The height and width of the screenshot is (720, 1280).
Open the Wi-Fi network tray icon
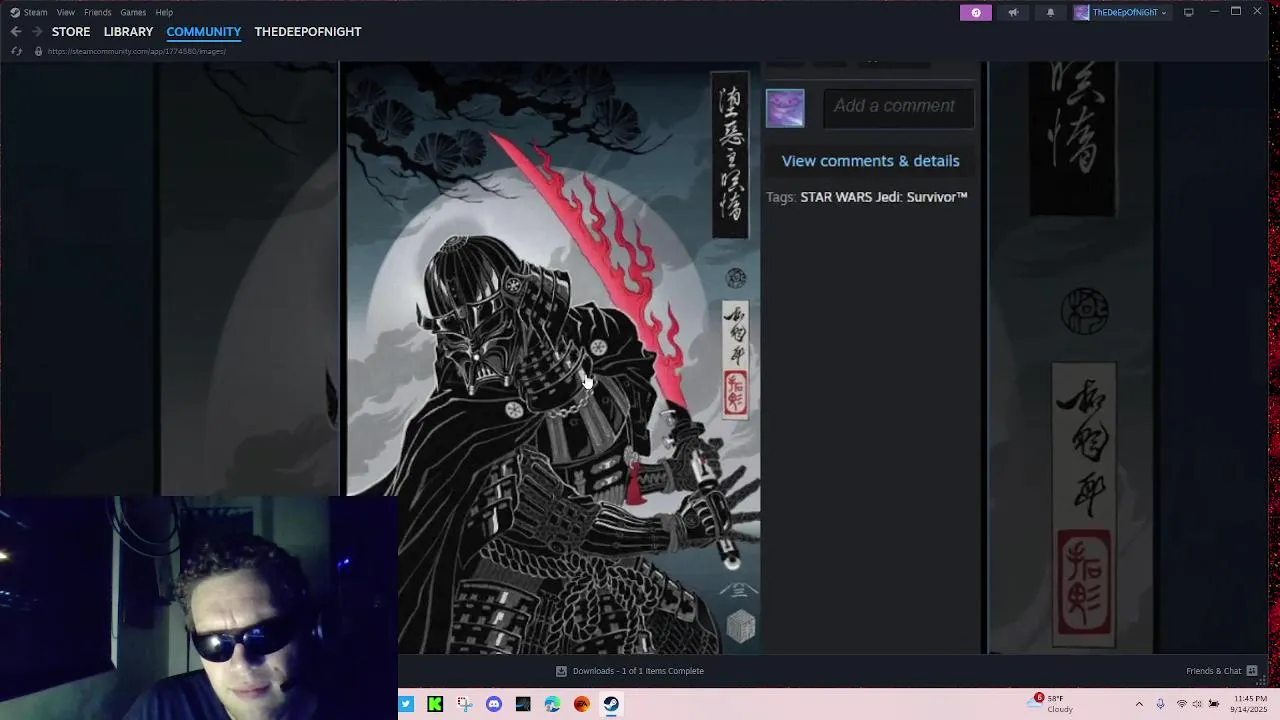click(1181, 704)
